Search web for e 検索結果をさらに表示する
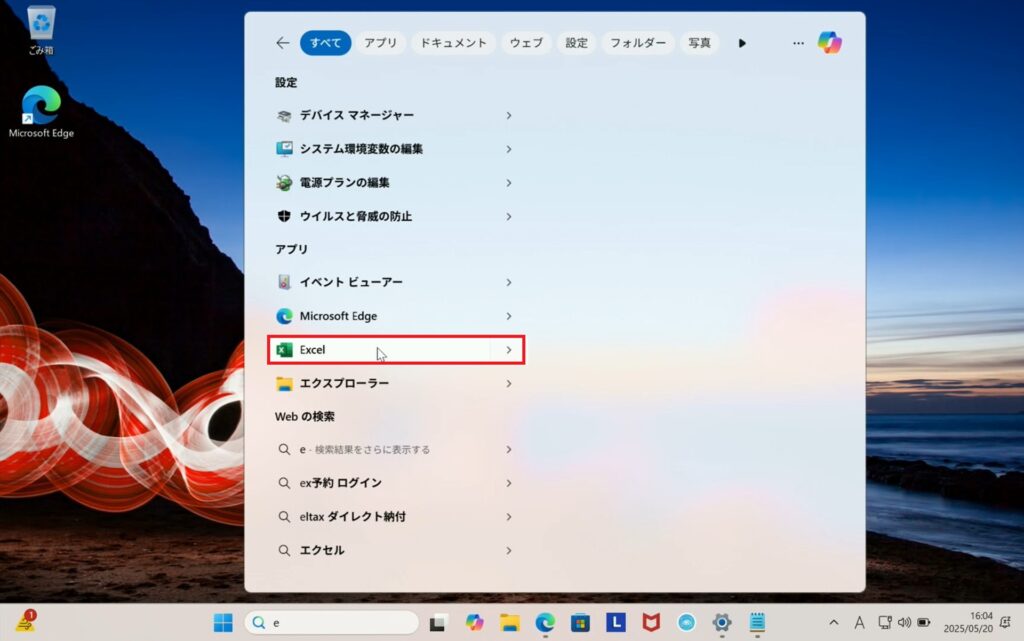This screenshot has height=641, width=1024. click(x=396, y=449)
